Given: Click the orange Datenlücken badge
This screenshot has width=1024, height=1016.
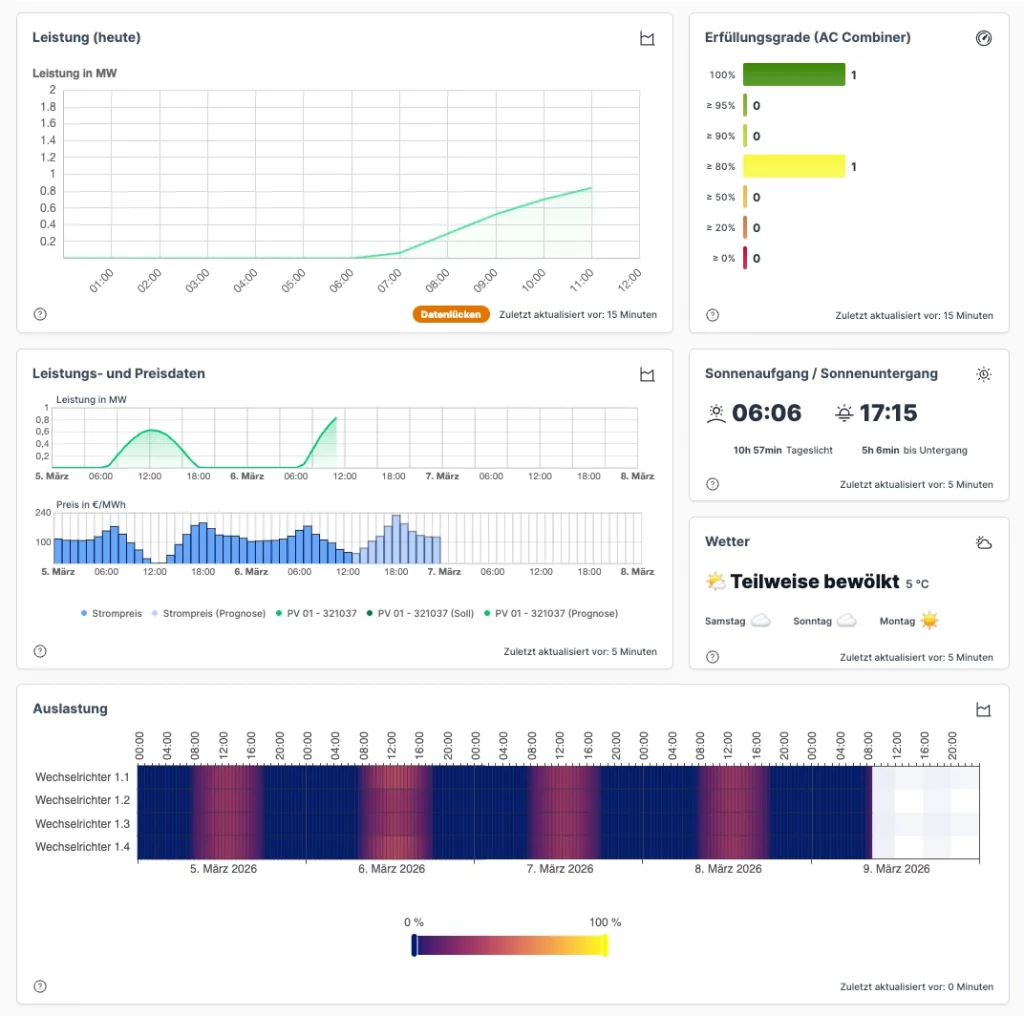Looking at the screenshot, I should pyautogui.click(x=451, y=314).
